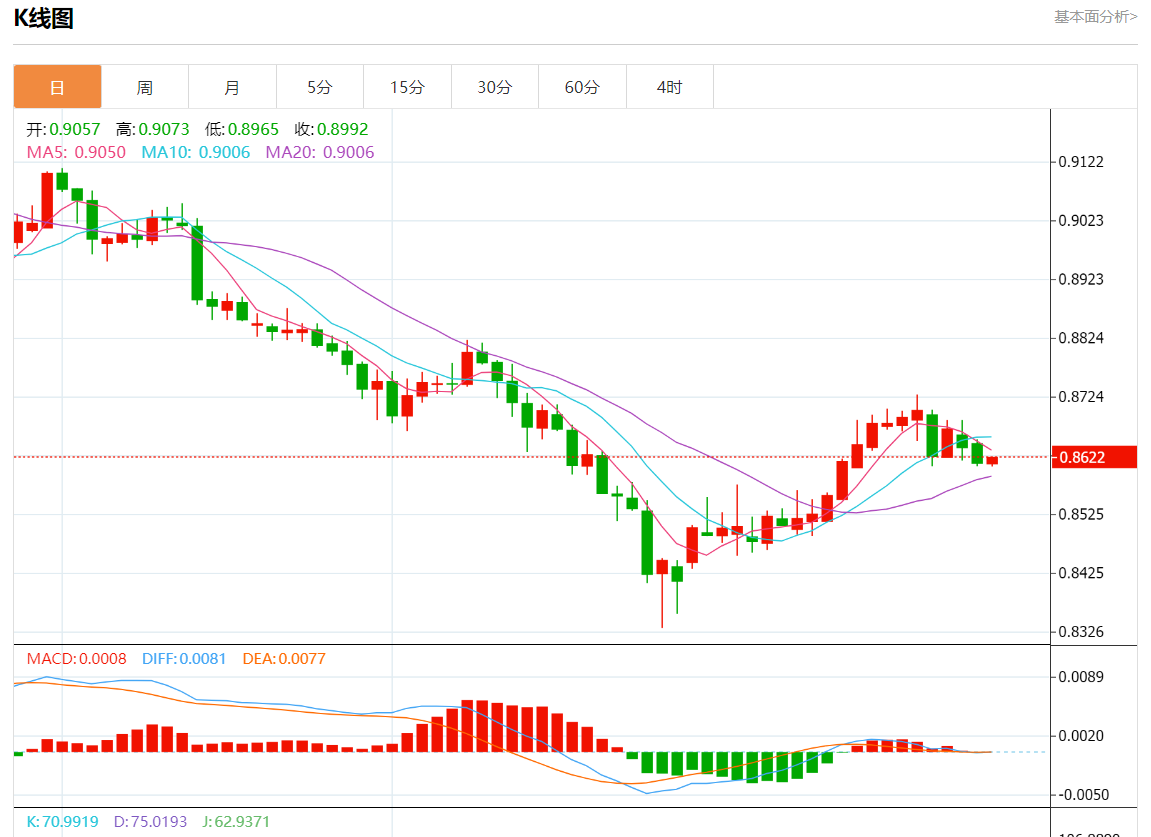Switch to the 日 daily chart tab
Viewport: 1151px width, 837px height.
57,87
